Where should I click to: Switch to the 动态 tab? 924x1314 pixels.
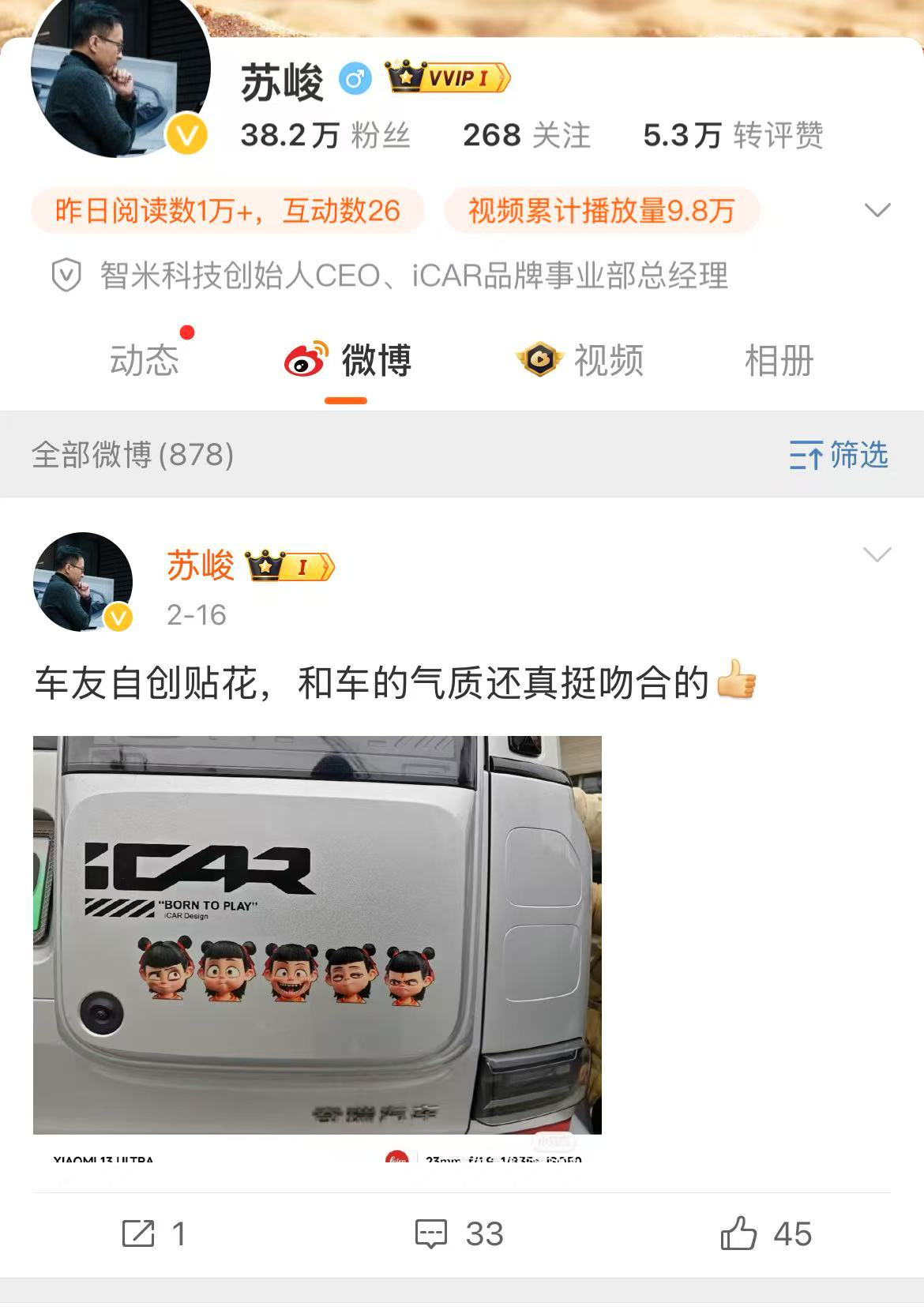pyautogui.click(x=145, y=361)
